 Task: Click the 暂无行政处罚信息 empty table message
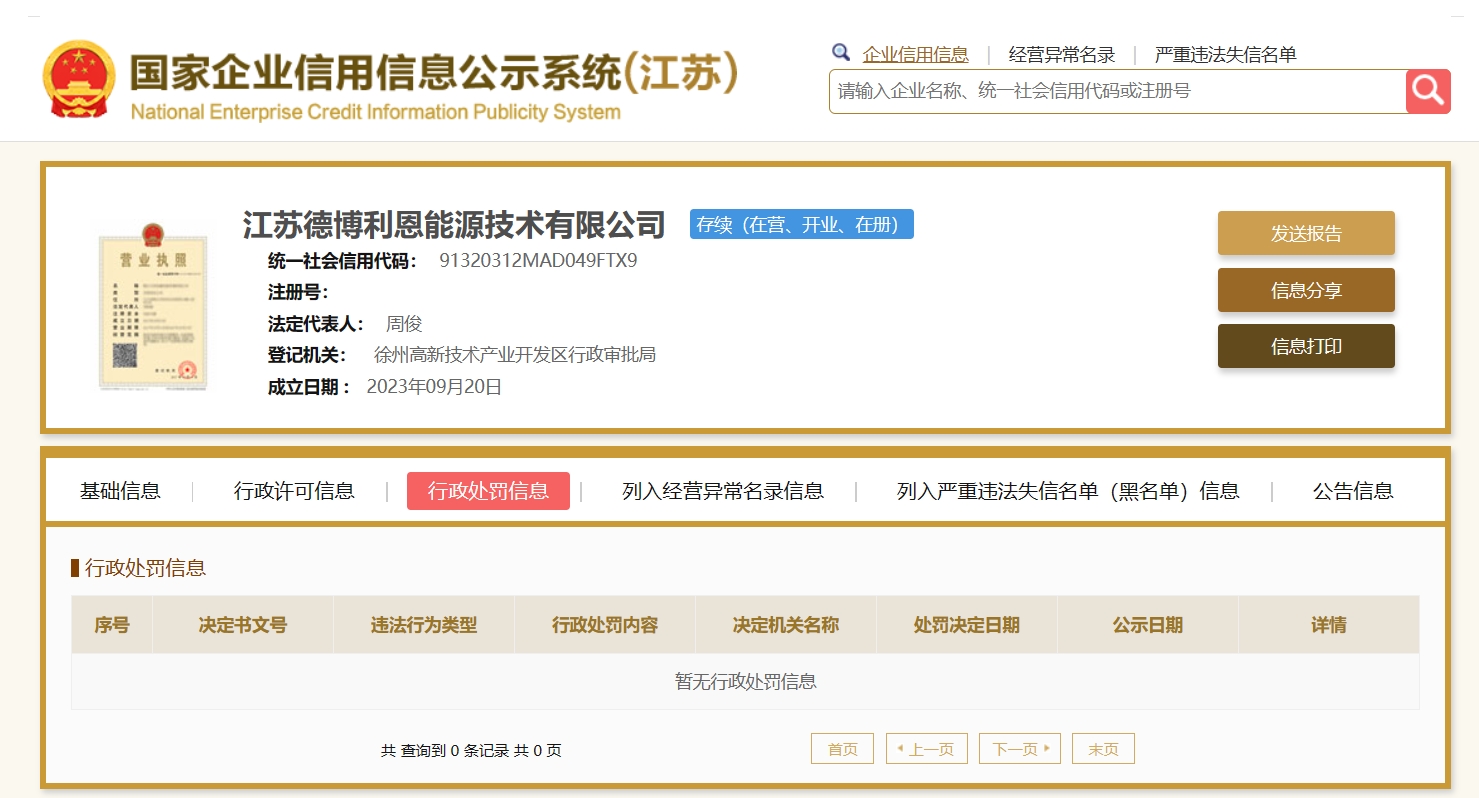pyautogui.click(x=746, y=682)
